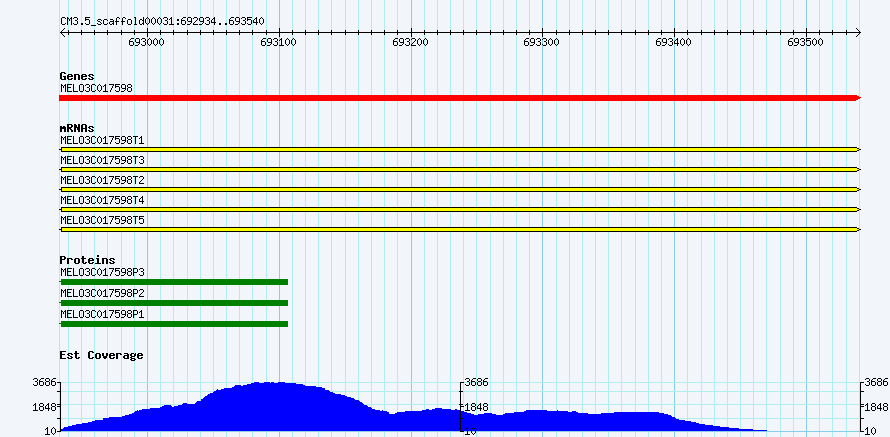Image resolution: width=890 pixels, height=437 pixels.
Task: Click the Genes track heading
Action: click(x=76, y=76)
